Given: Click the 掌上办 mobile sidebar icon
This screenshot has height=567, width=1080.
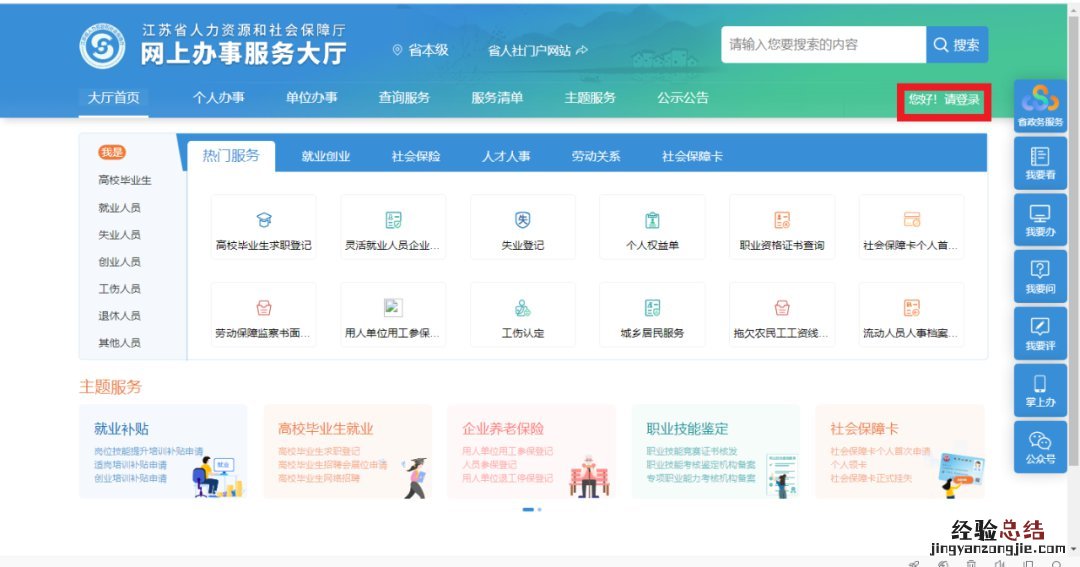Looking at the screenshot, I should 1040,383.
